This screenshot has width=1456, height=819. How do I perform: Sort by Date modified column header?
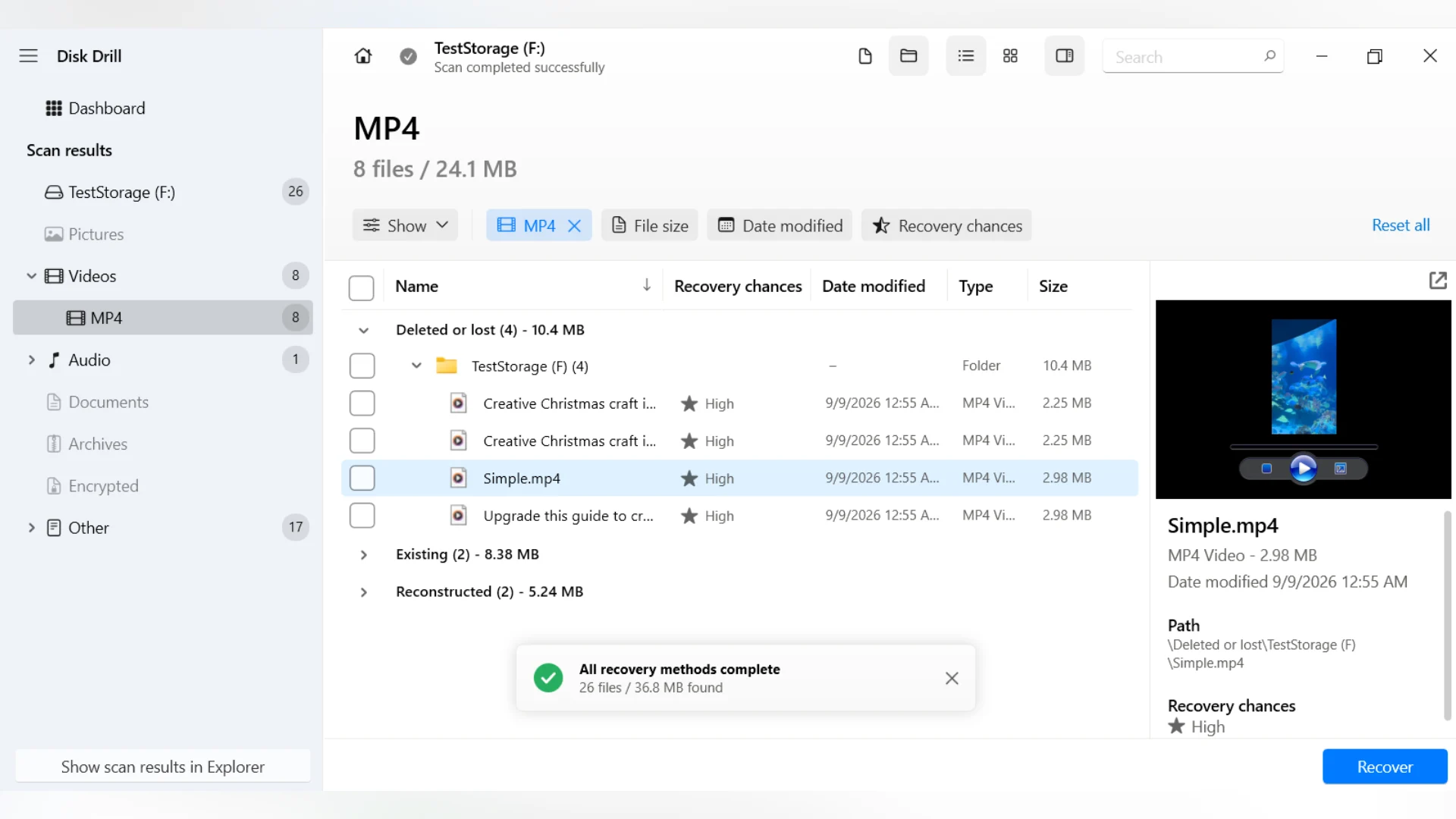coord(873,286)
